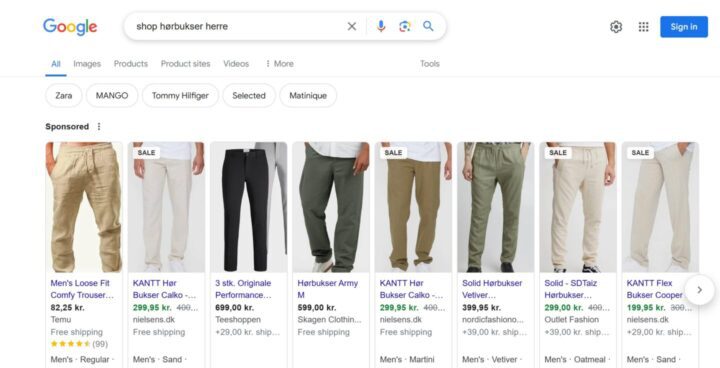Show next sponsored products with arrow
This screenshot has height=368, width=720.
click(699, 290)
